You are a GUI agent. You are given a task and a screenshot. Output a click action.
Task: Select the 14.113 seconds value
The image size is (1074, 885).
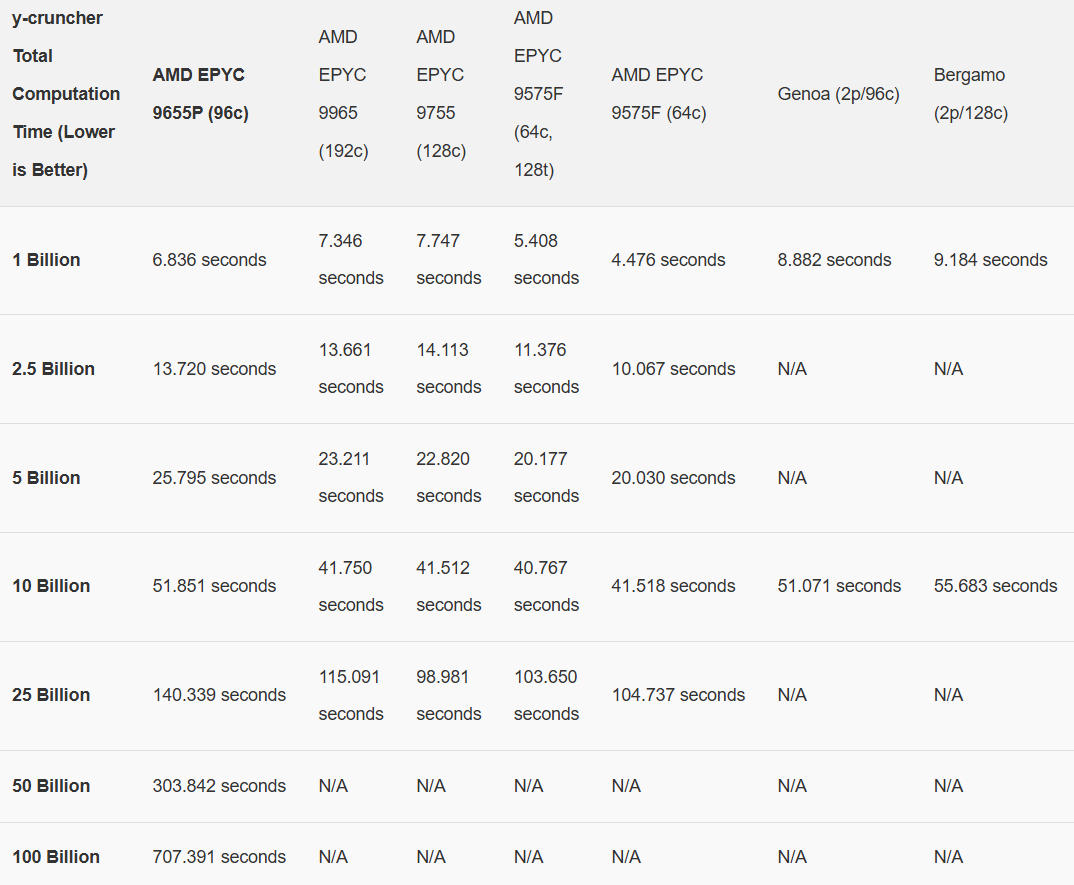coord(449,369)
